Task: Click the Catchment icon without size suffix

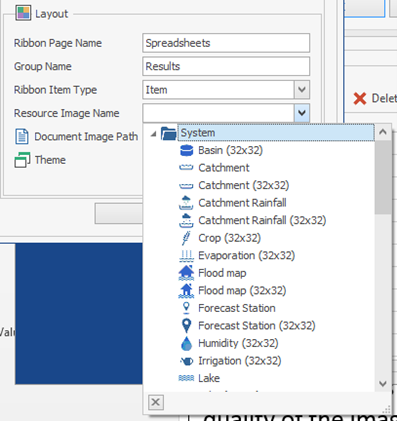Action: (x=186, y=168)
